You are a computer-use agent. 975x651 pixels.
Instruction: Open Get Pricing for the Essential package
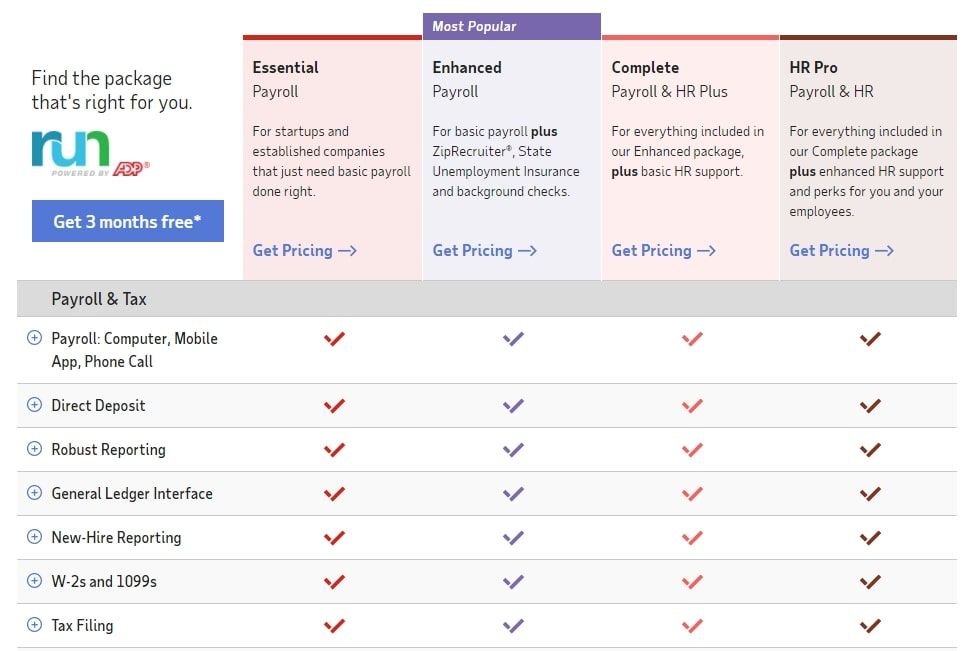(x=304, y=250)
